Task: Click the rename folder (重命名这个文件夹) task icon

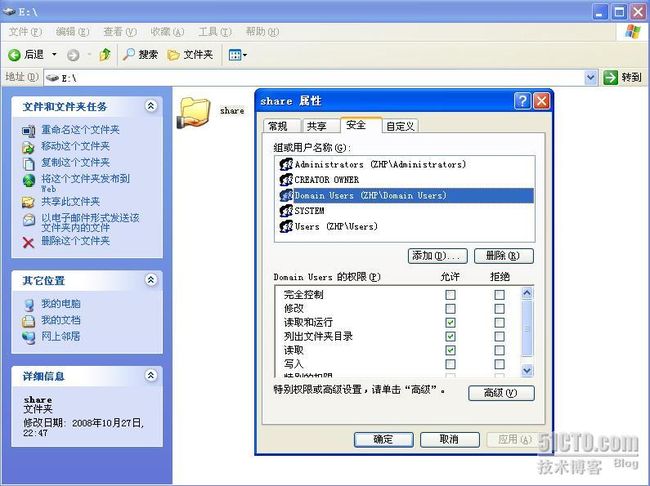Action: pyautogui.click(x=28, y=131)
